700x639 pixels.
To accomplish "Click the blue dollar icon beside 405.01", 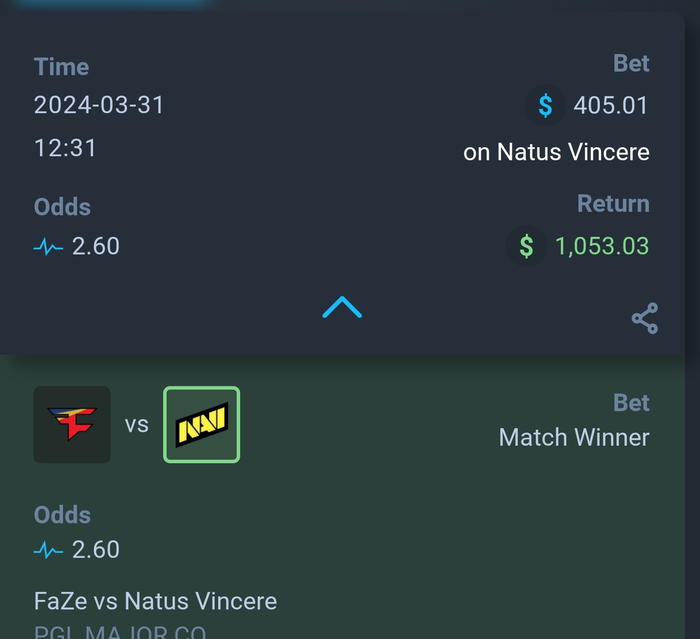I will click(x=545, y=105).
